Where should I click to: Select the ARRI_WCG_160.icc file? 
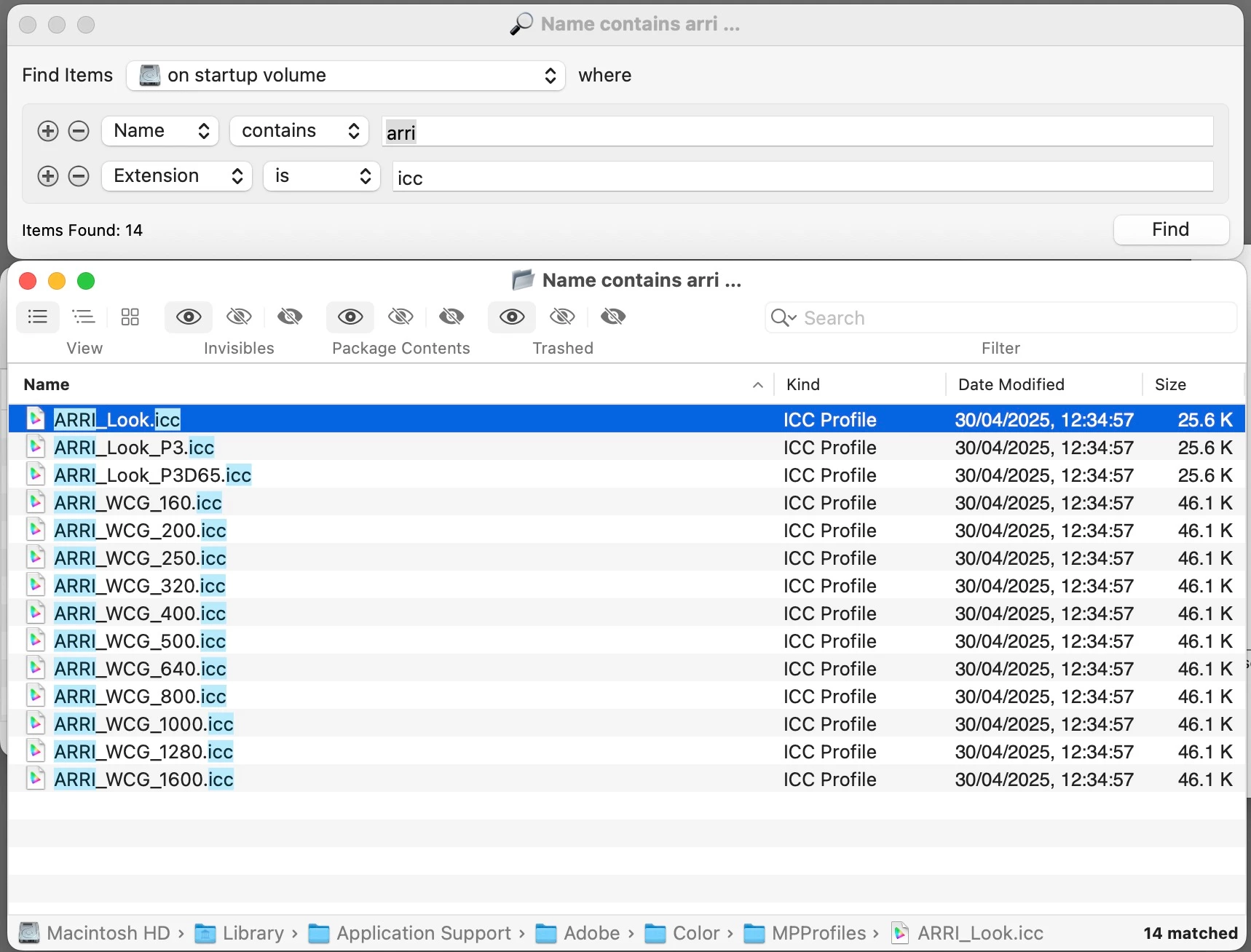pyautogui.click(x=627, y=502)
